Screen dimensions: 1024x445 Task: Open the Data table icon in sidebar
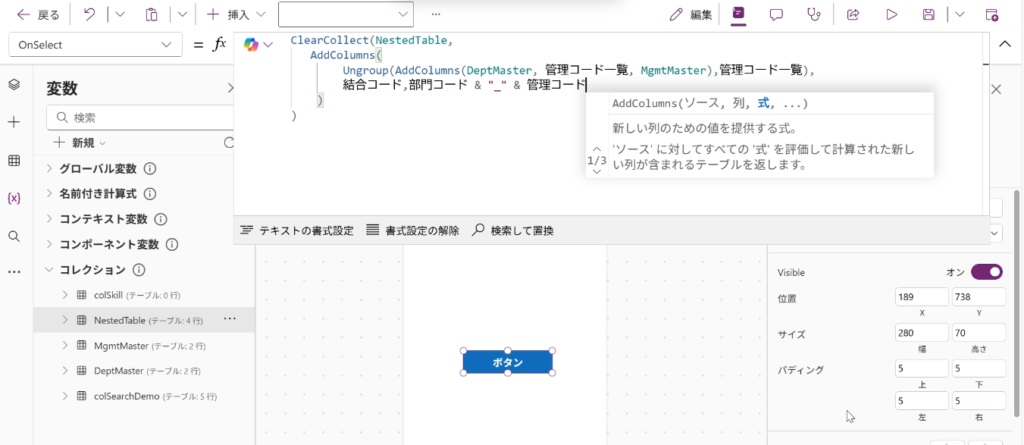tap(14, 161)
